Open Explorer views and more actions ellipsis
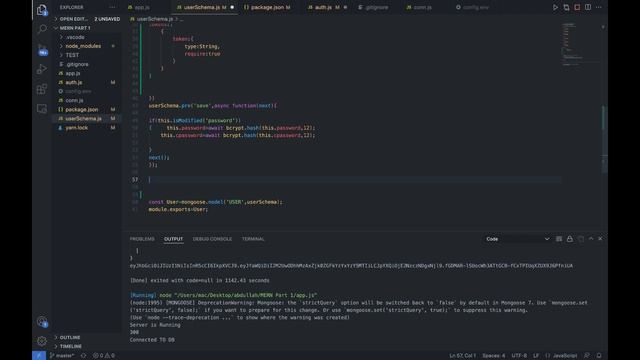The image size is (640, 360). coord(112,7)
